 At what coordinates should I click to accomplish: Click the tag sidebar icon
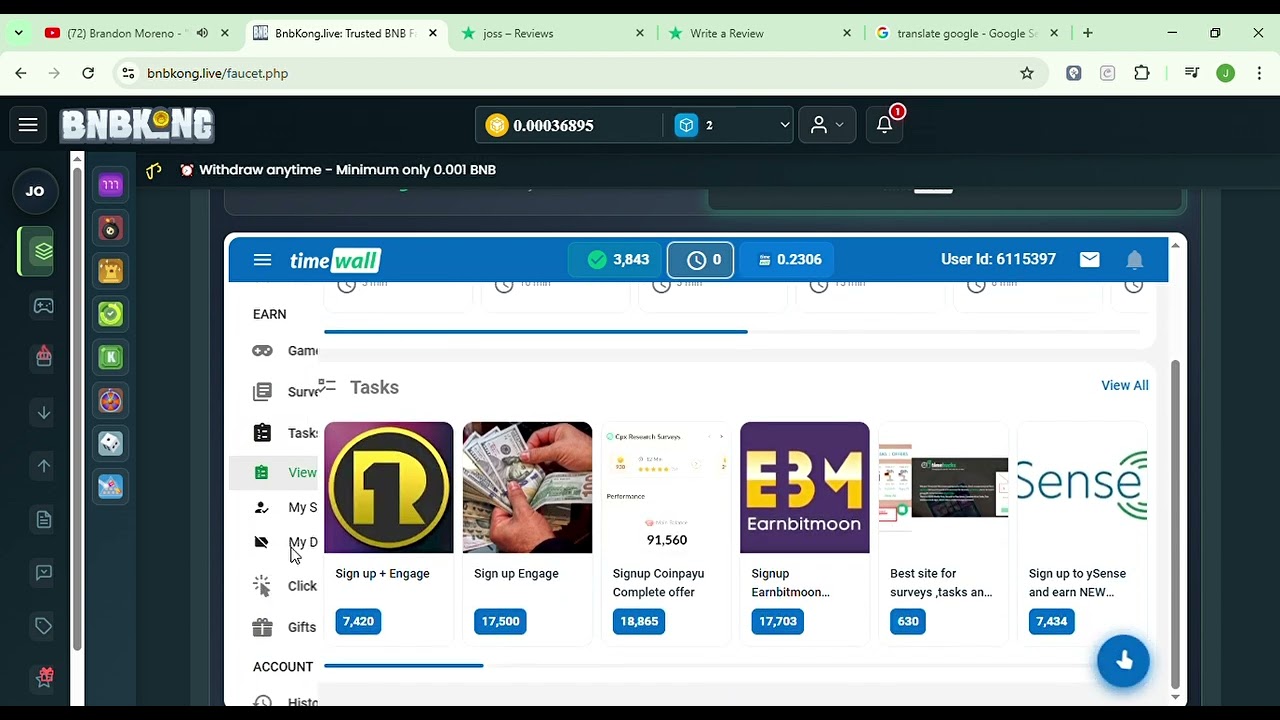[43, 626]
